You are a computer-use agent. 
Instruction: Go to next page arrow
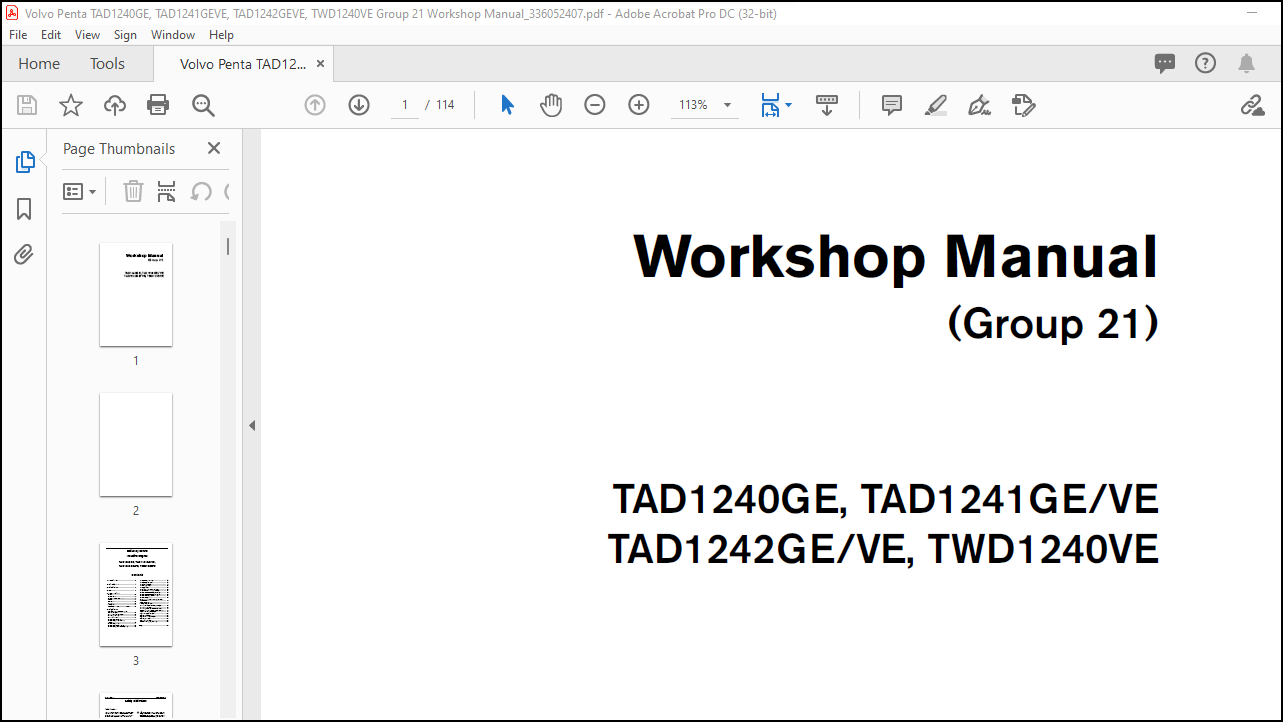(359, 105)
